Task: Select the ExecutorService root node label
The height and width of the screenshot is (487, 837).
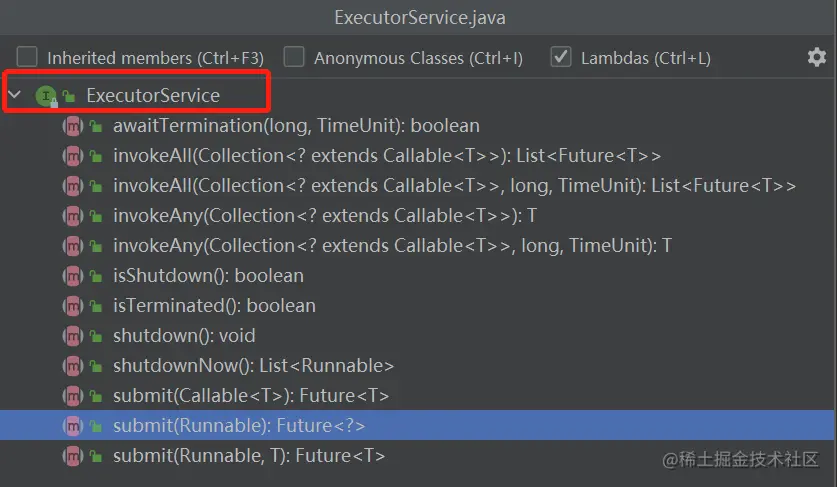Action: (153, 96)
